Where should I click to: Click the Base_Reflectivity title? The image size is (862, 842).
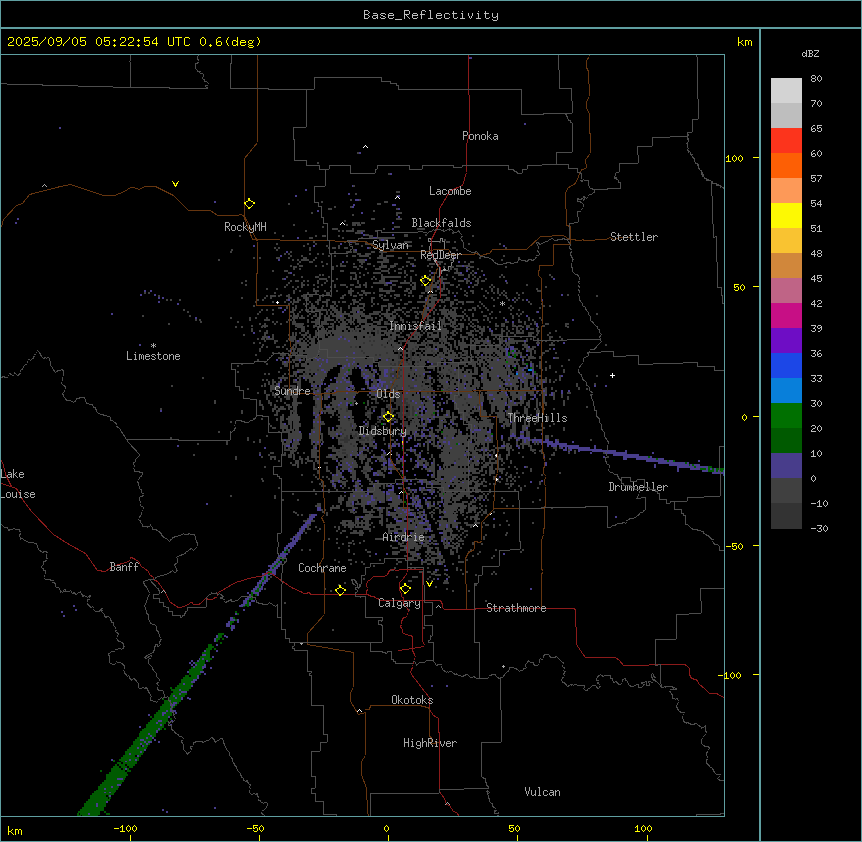click(x=431, y=15)
